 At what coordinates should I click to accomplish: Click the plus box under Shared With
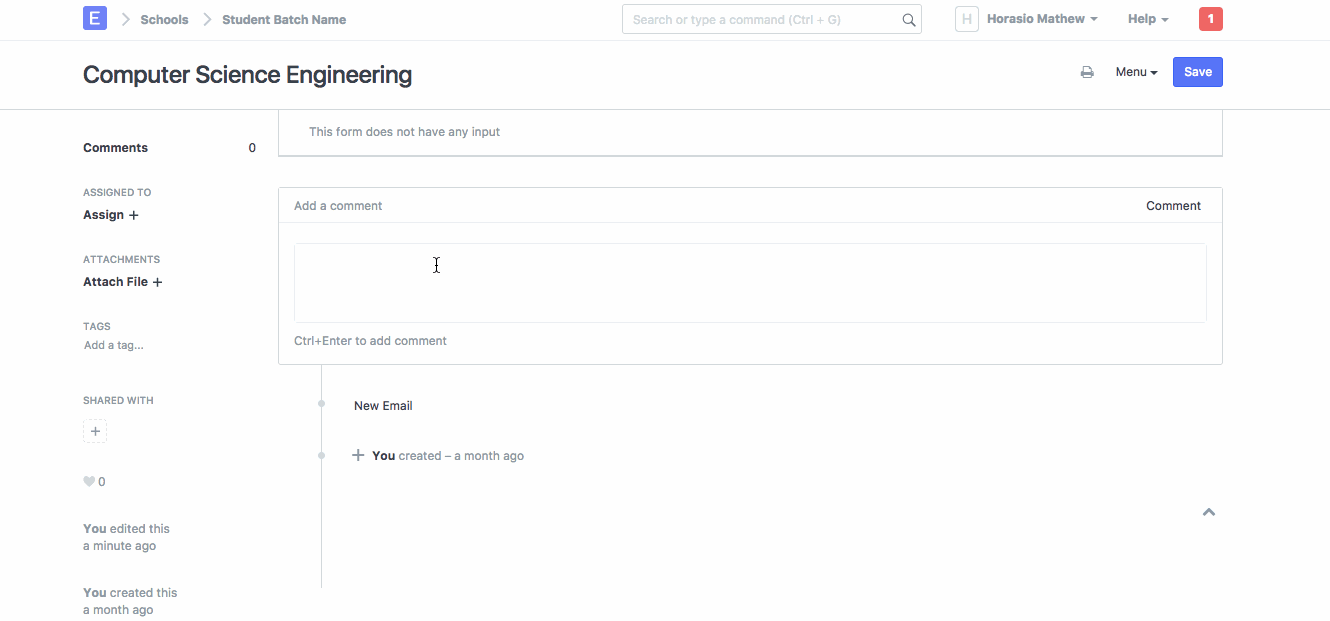95,432
